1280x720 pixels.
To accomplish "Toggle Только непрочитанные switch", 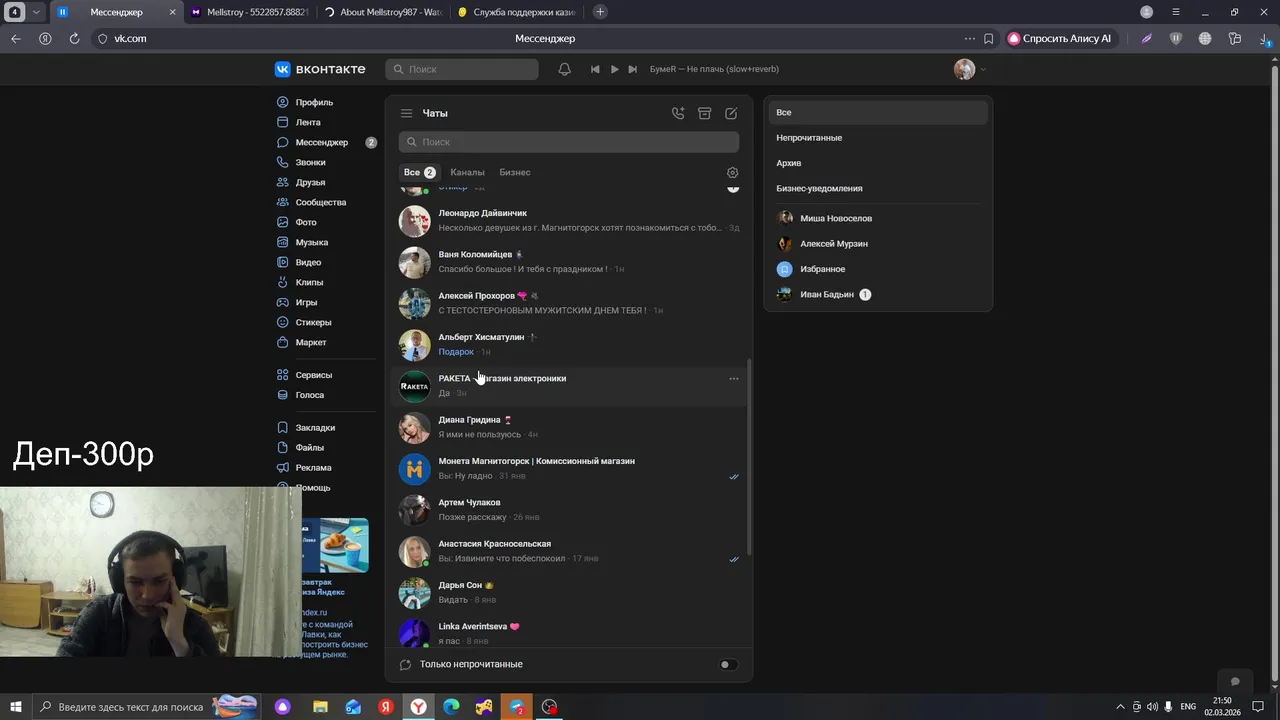I will [729, 664].
